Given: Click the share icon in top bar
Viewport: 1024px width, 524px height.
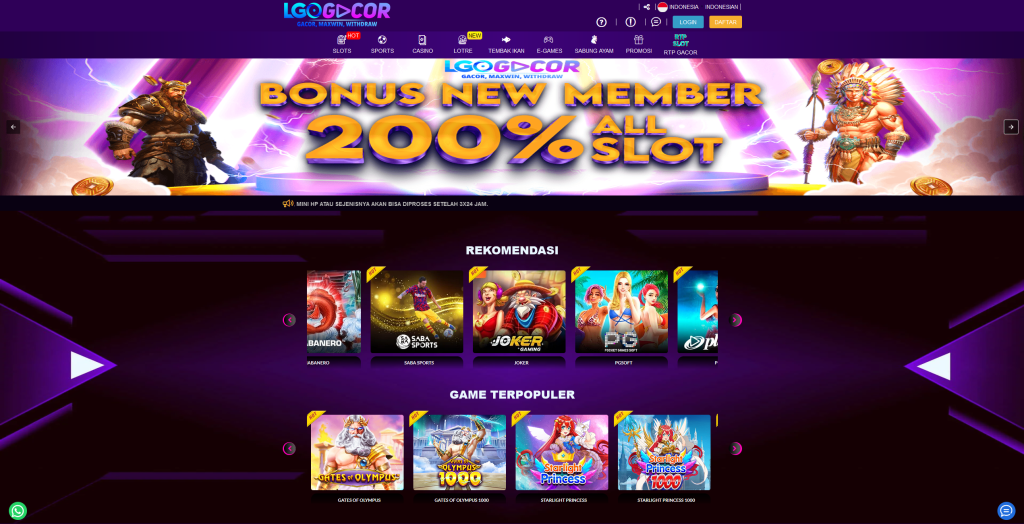Looking at the screenshot, I should point(647,7).
